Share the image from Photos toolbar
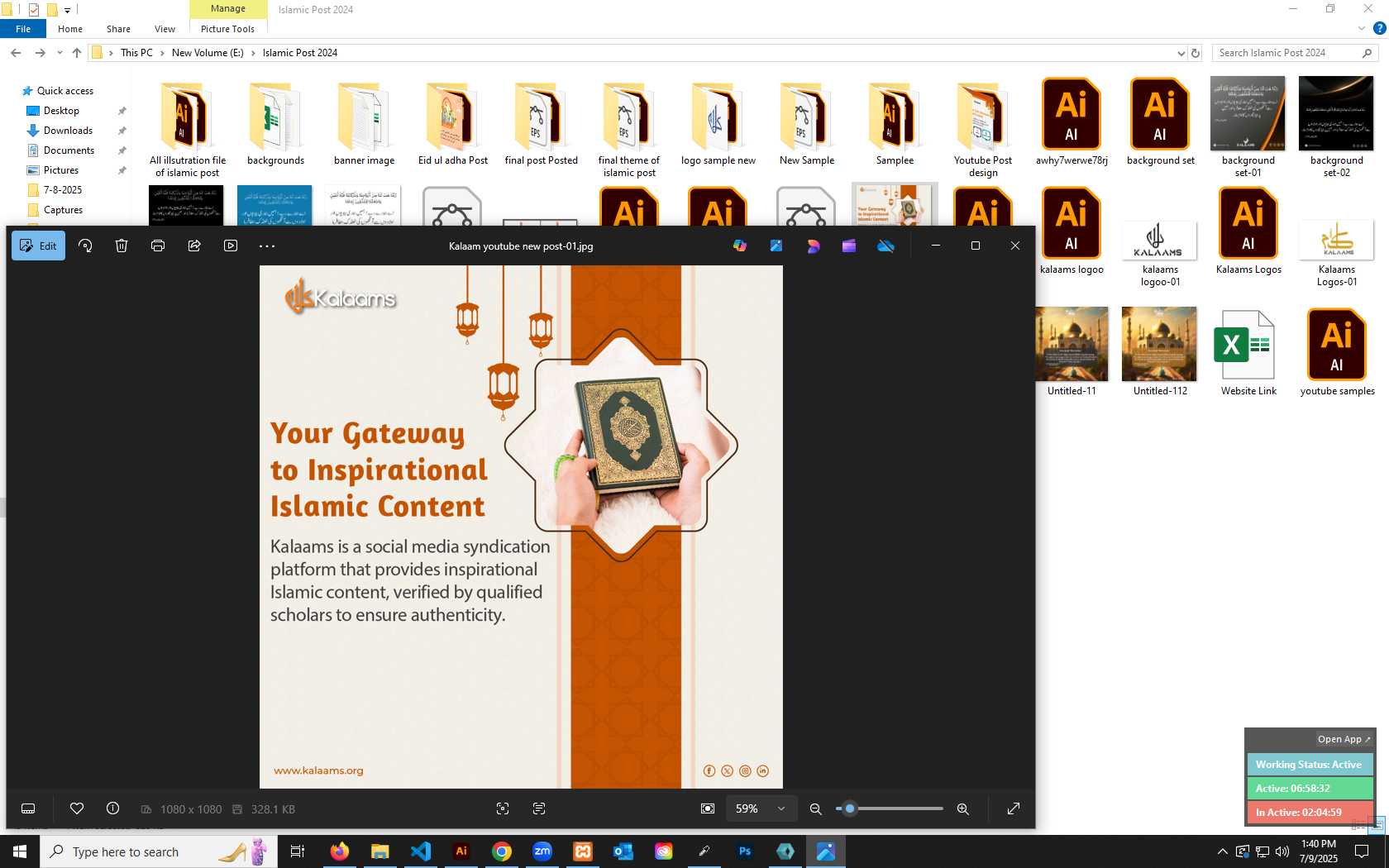 194,246
